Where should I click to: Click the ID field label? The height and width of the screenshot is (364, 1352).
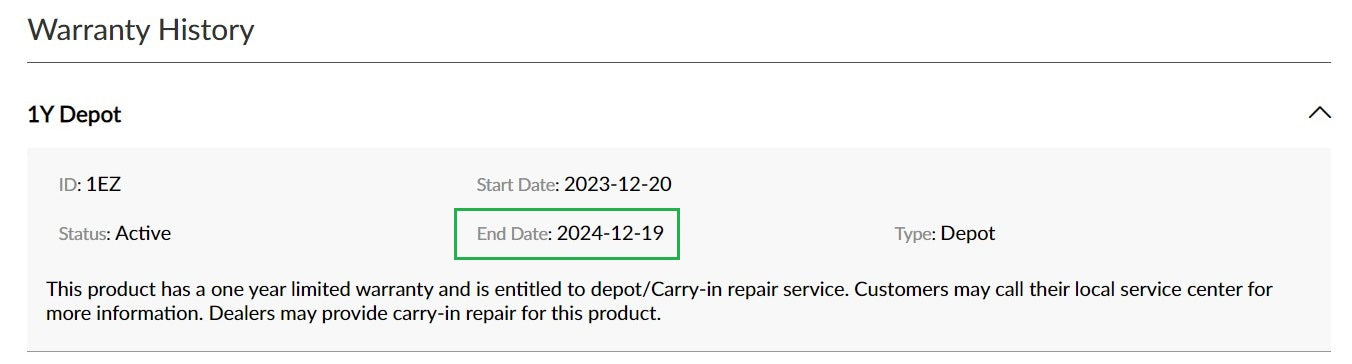point(69,184)
